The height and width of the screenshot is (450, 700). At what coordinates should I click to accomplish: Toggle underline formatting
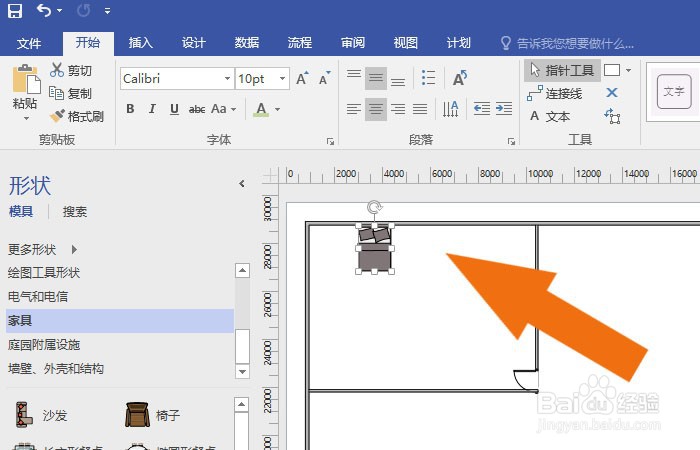coord(175,109)
